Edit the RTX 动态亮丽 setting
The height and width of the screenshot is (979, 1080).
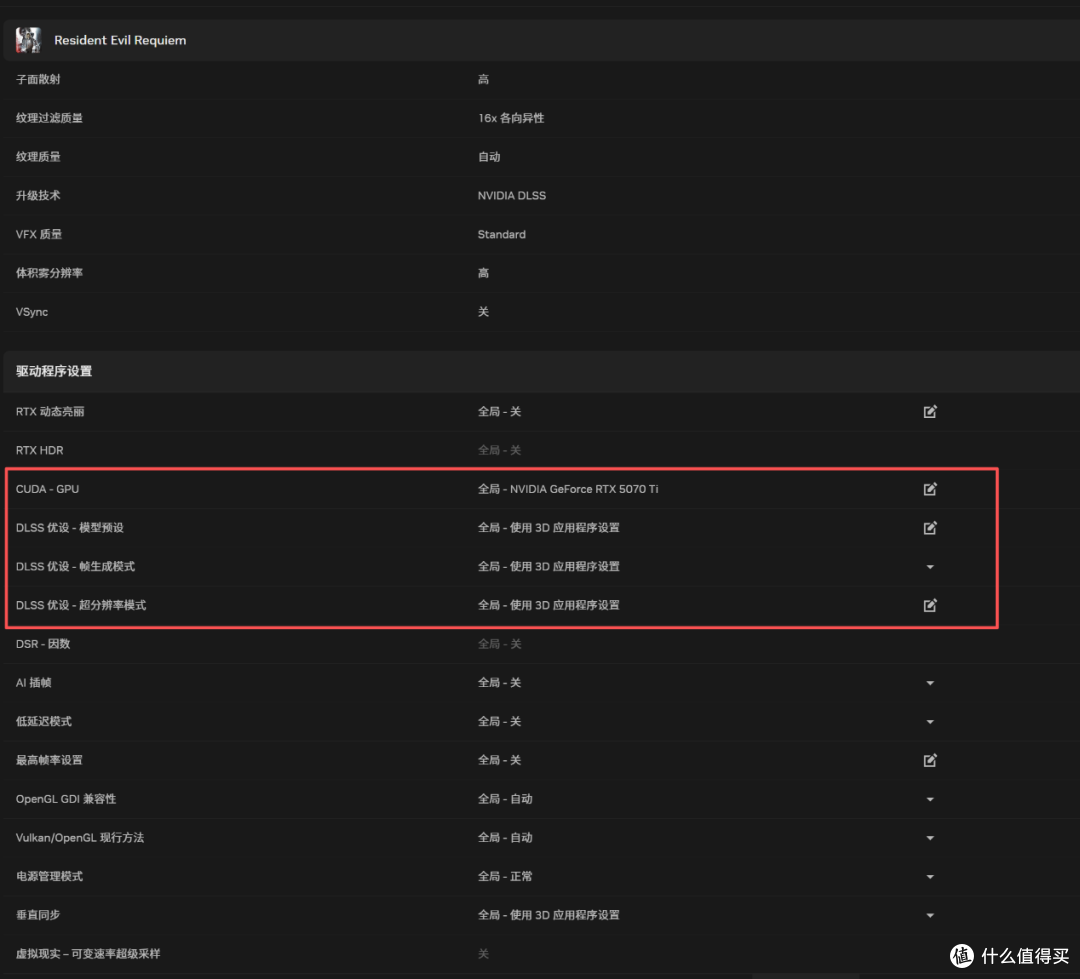pos(930,411)
